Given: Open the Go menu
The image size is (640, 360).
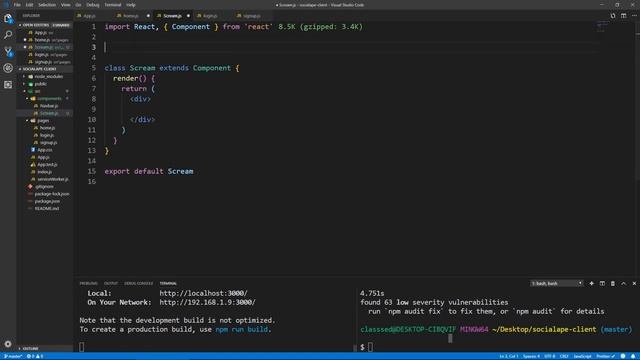Looking at the screenshot, I should click(78, 5).
